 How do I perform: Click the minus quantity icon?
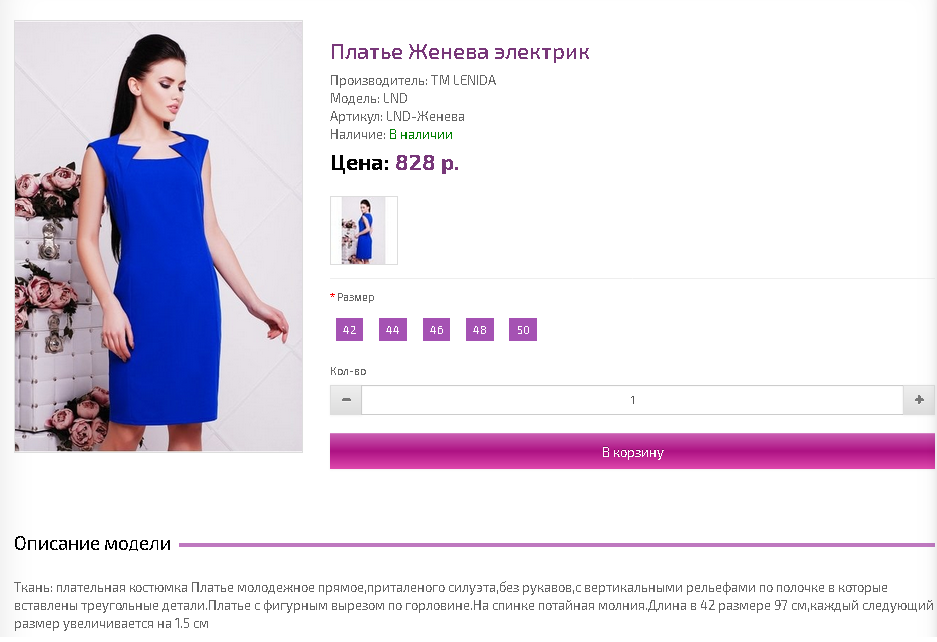tap(346, 400)
